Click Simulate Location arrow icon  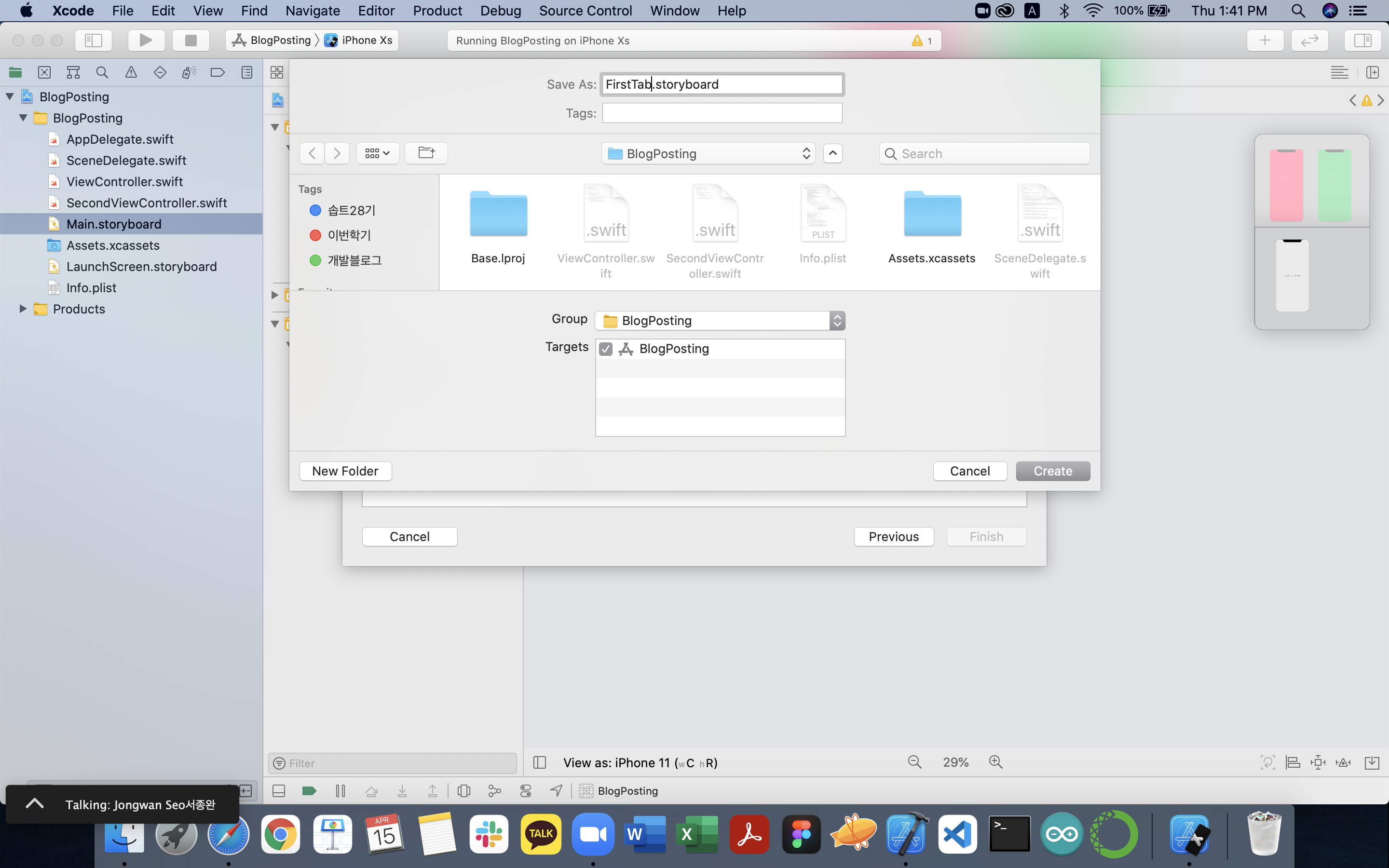[x=556, y=791]
